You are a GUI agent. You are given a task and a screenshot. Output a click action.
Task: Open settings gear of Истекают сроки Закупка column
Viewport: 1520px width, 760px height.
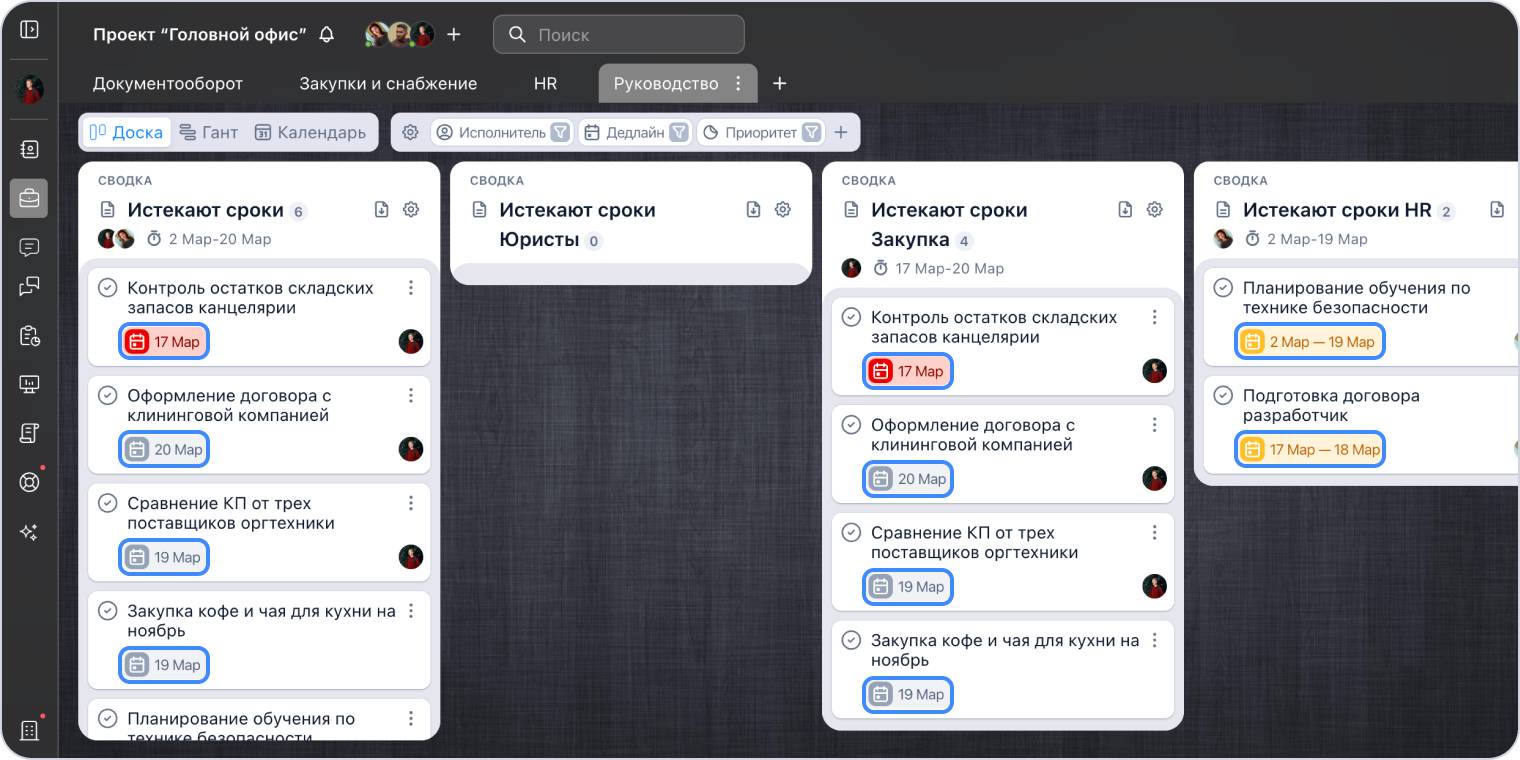[1154, 210]
